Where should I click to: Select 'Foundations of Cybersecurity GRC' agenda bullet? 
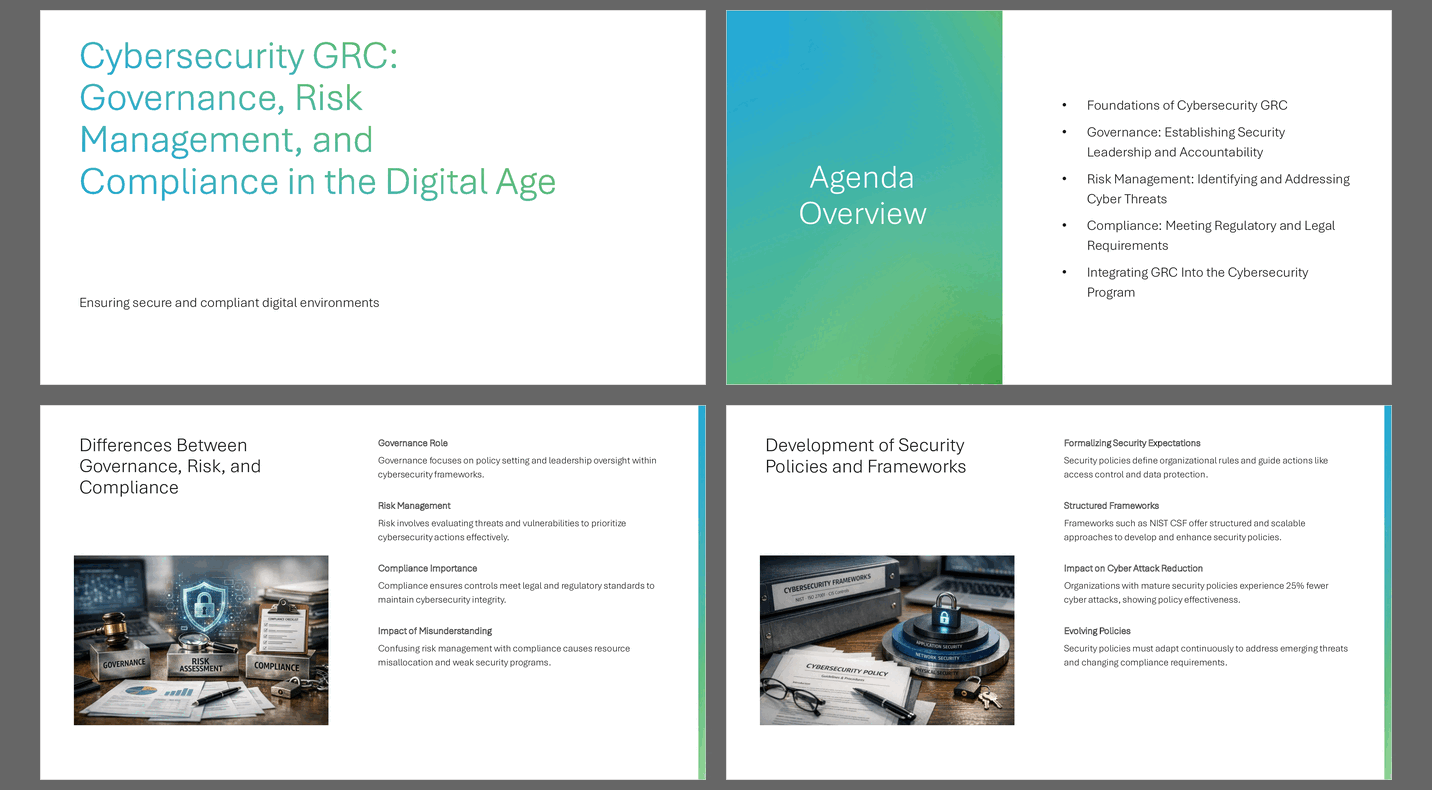point(1186,106)
